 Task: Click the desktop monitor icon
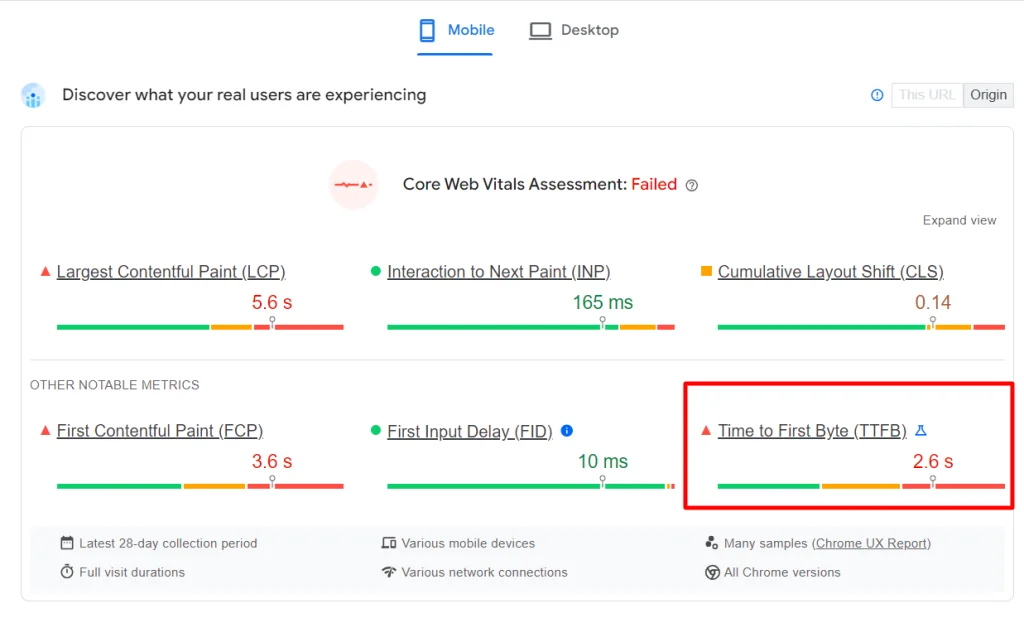[x=540, y=31]
